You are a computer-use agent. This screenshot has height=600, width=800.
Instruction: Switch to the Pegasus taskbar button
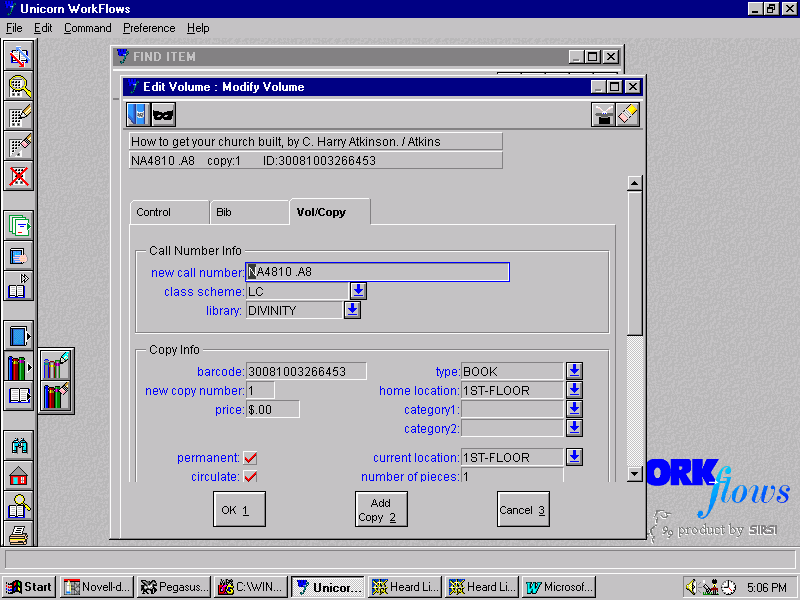pos(174,587)
